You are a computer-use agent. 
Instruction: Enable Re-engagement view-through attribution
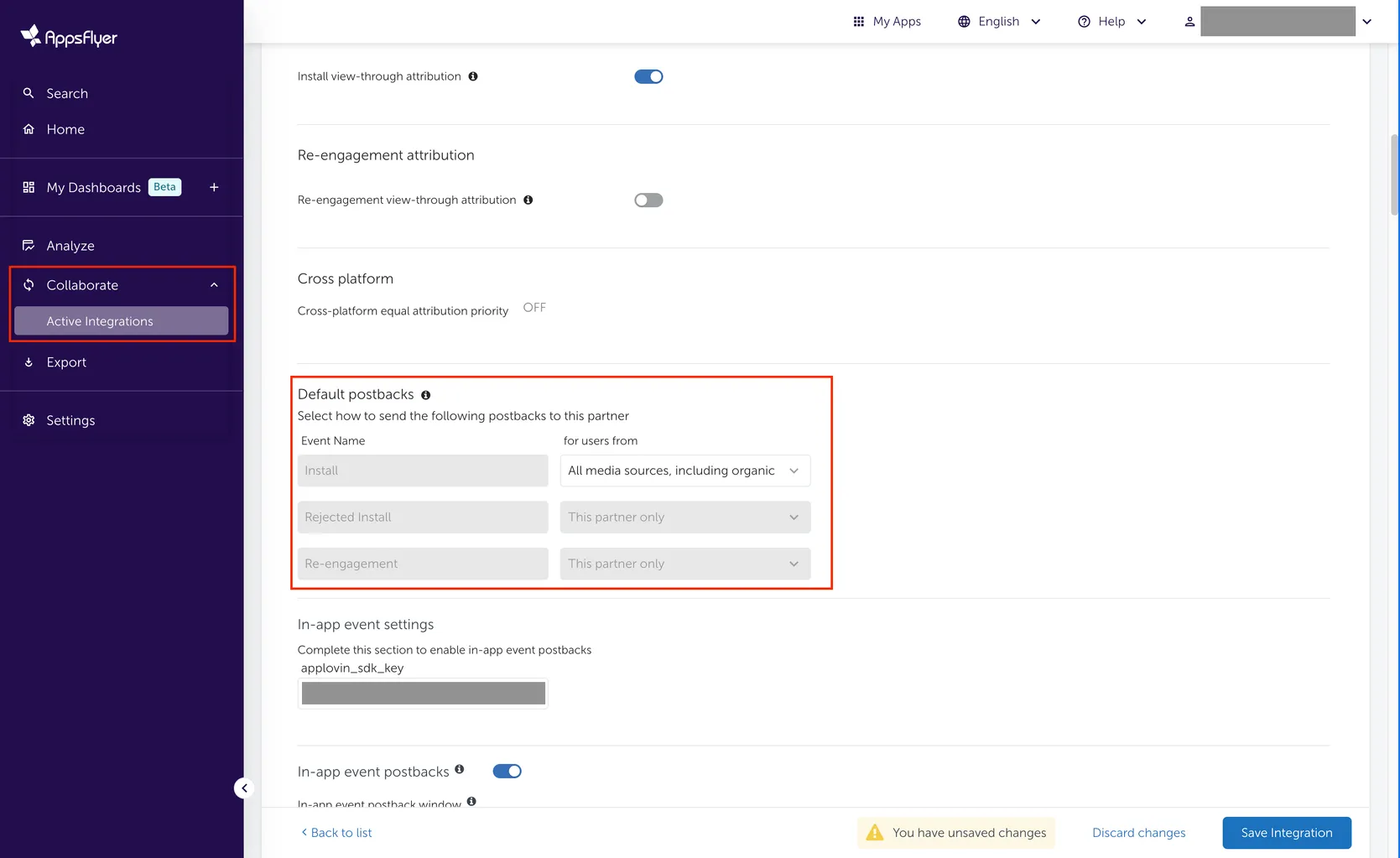pyautogui.click(x=648, y=200)
